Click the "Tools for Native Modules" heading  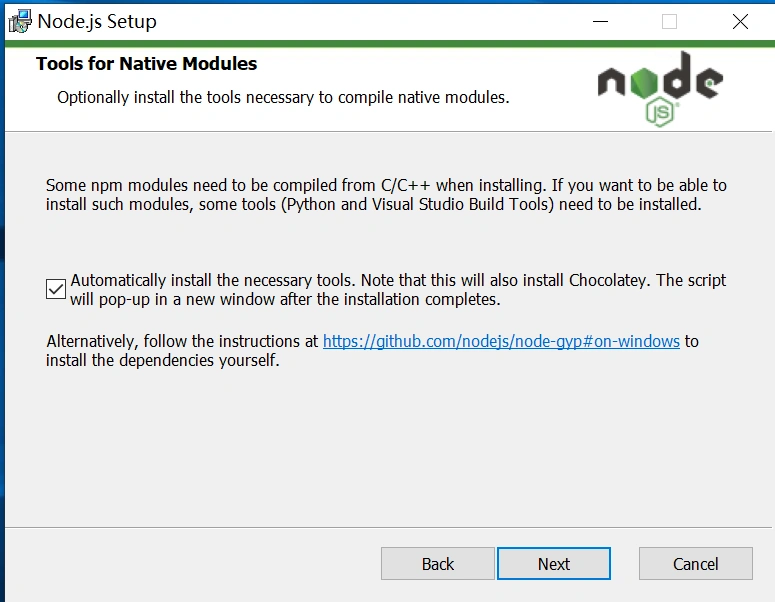(147, 64)
